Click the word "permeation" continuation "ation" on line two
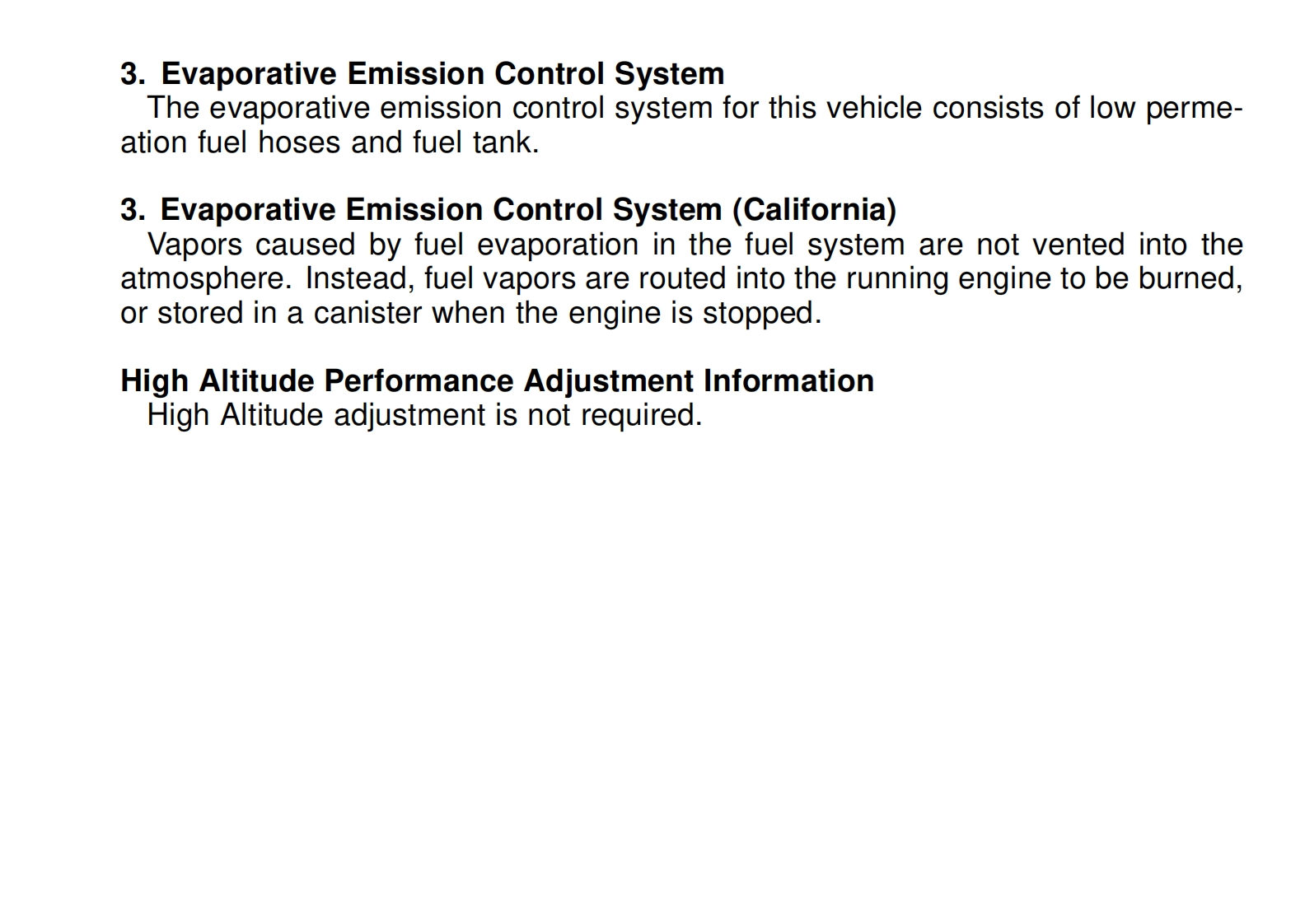1305x924 pixels. pos(154,142)
